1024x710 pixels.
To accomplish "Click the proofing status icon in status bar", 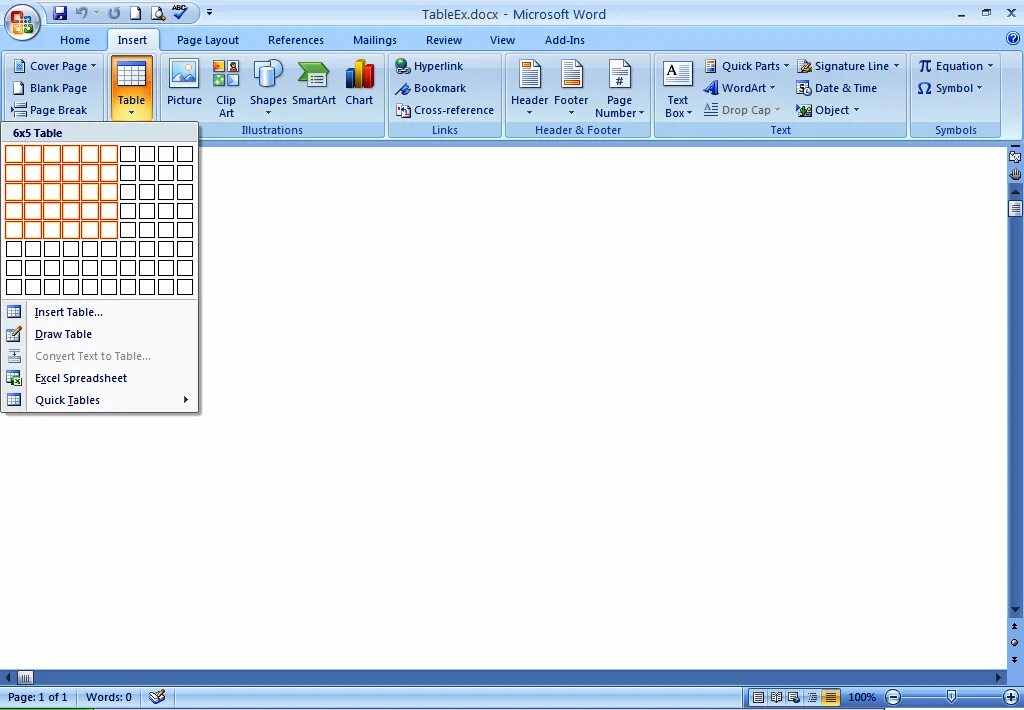I will [x=157, y=697].
